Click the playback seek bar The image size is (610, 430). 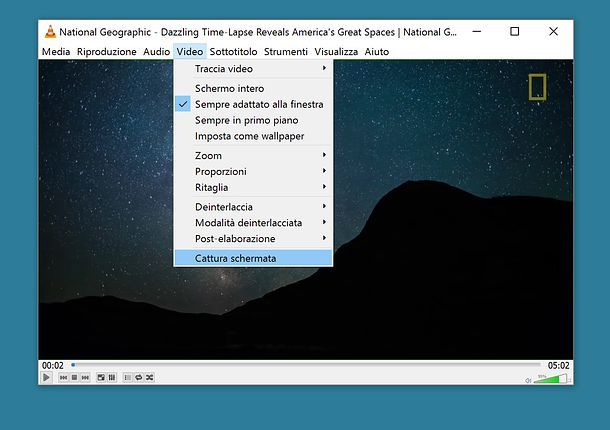[306, 365]
